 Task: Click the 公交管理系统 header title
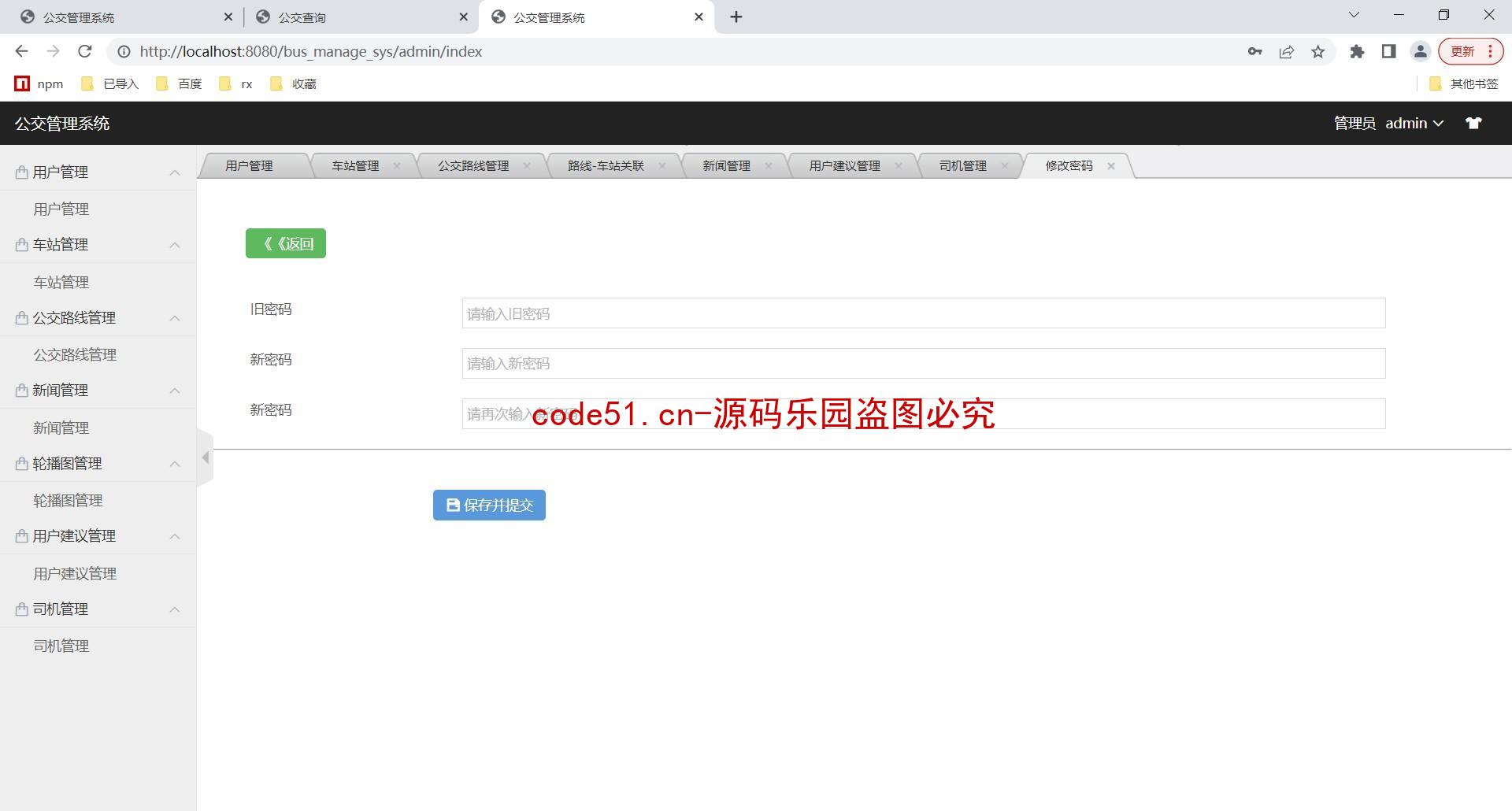point(62,124)
